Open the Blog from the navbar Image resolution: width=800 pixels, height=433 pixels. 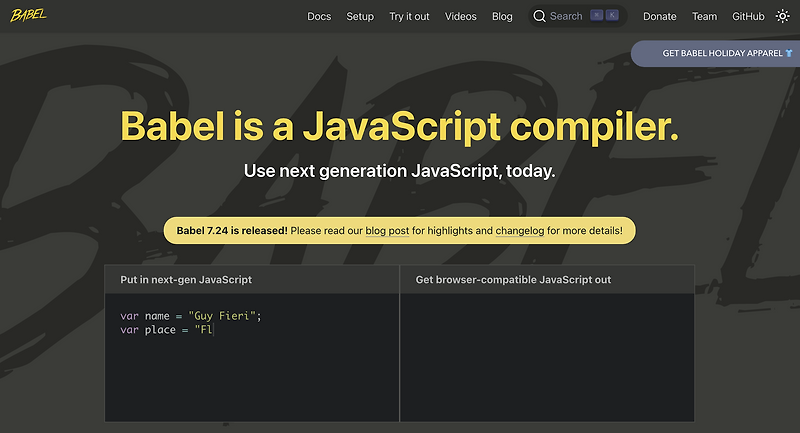[x=502, y=16]
